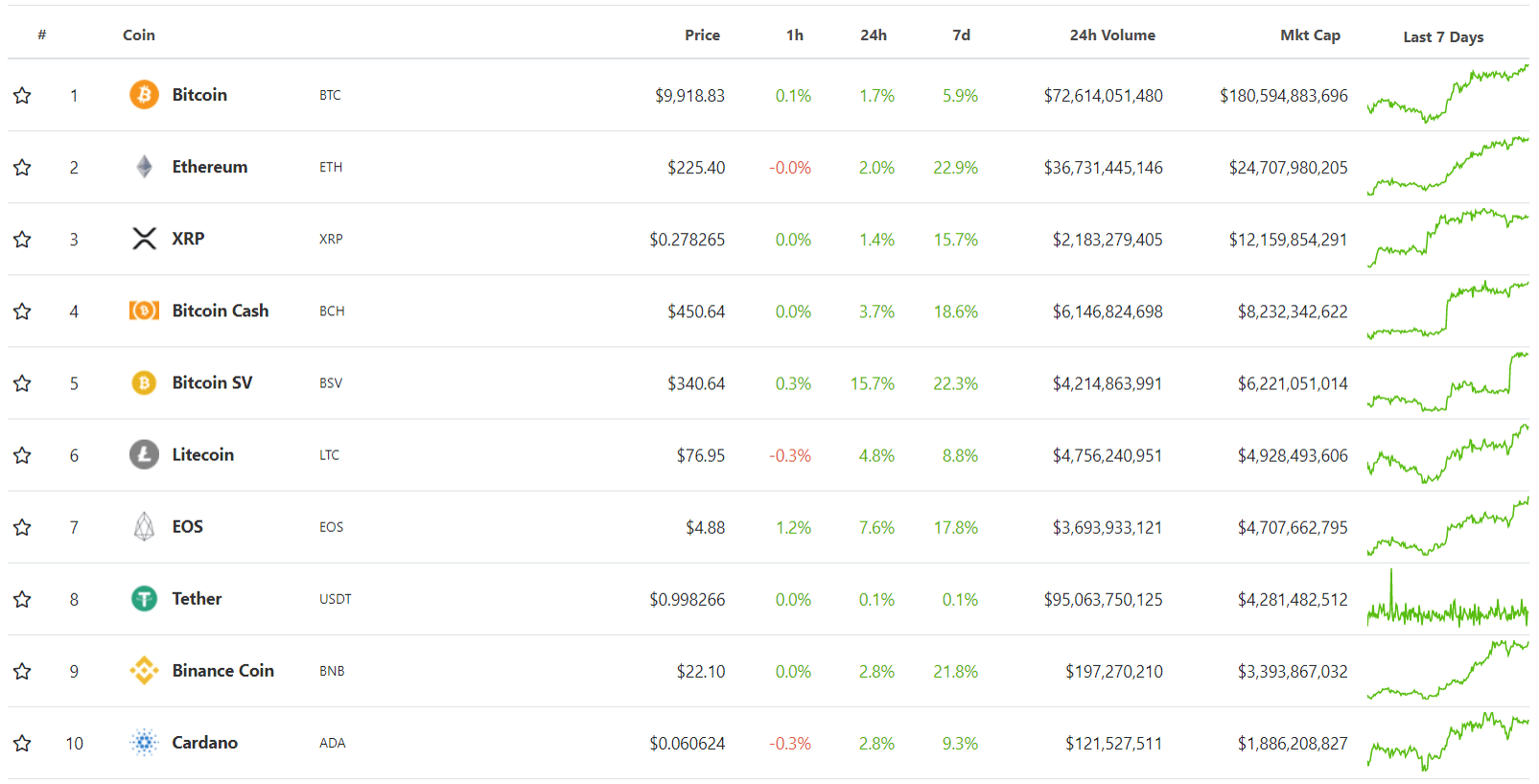Open the EOS coin link

click(x=187, y=526)
